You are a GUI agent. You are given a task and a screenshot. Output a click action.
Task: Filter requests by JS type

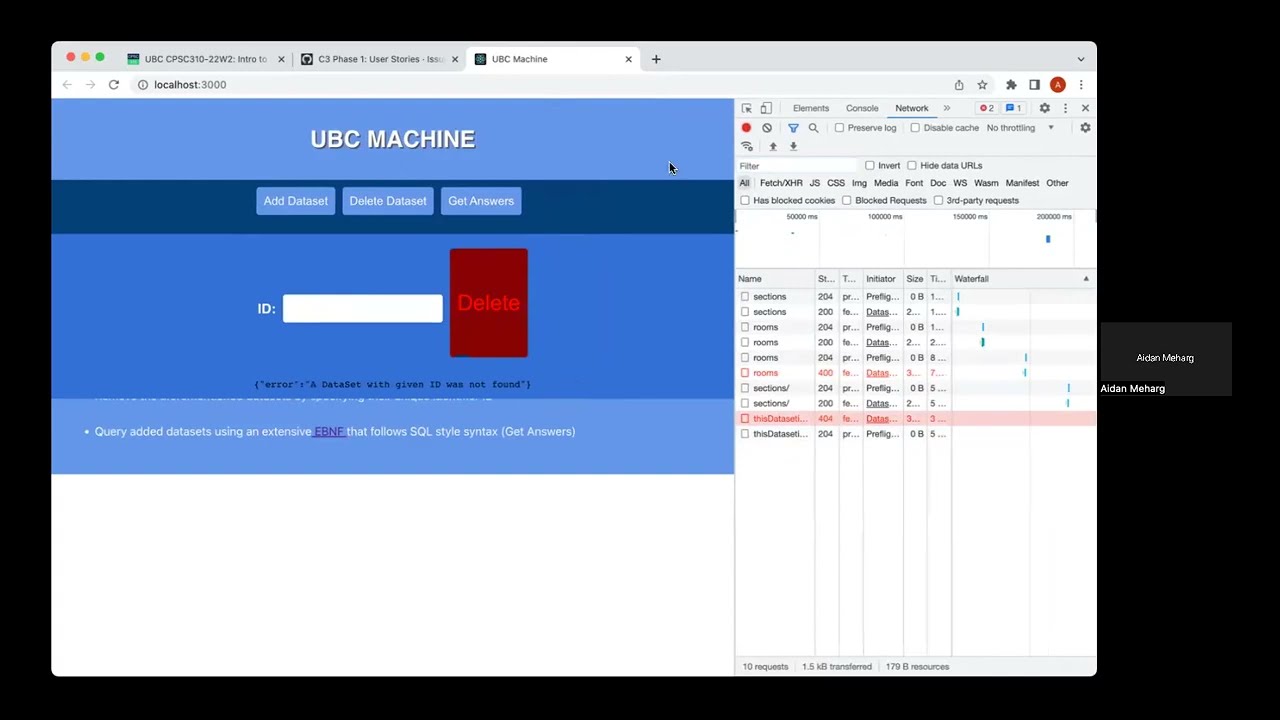(815, 183)
